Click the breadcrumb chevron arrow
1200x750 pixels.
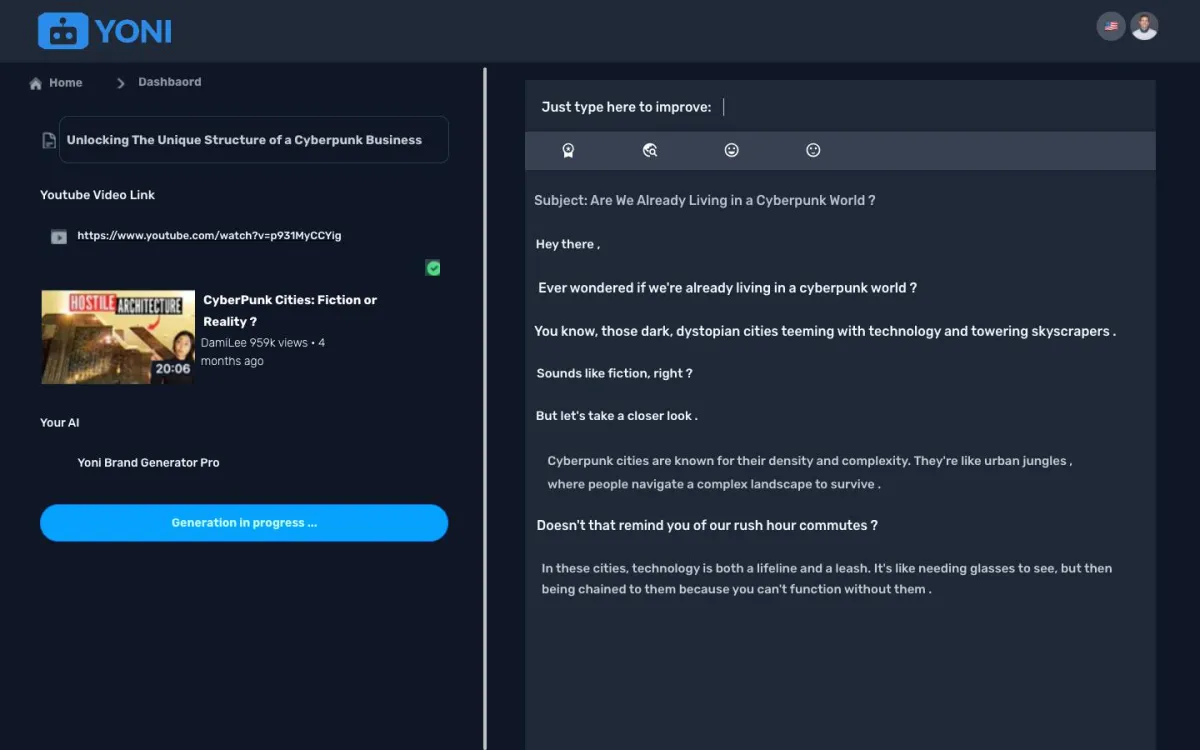[x=120, y=83]
